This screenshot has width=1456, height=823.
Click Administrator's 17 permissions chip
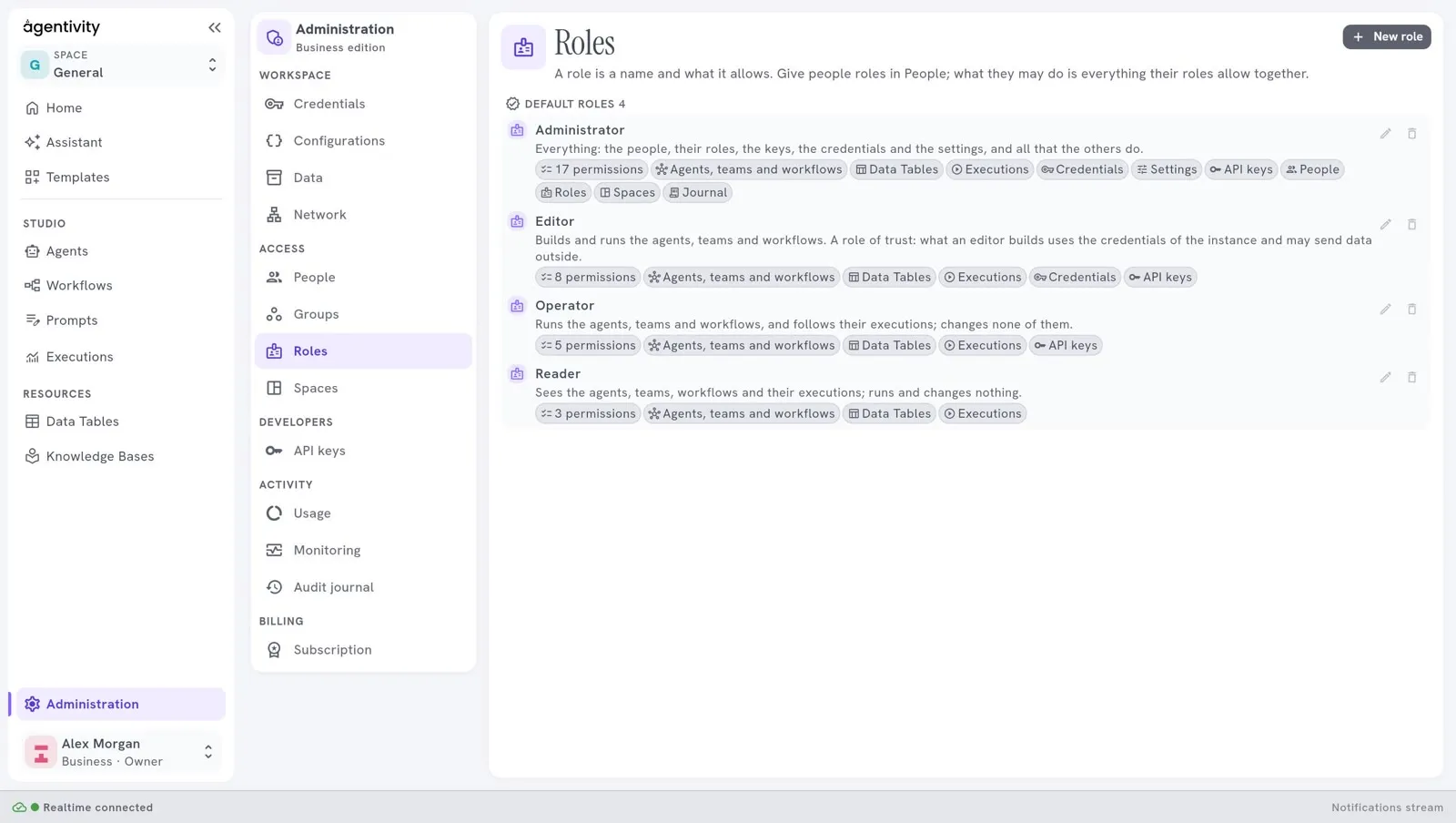click(591, 169)
